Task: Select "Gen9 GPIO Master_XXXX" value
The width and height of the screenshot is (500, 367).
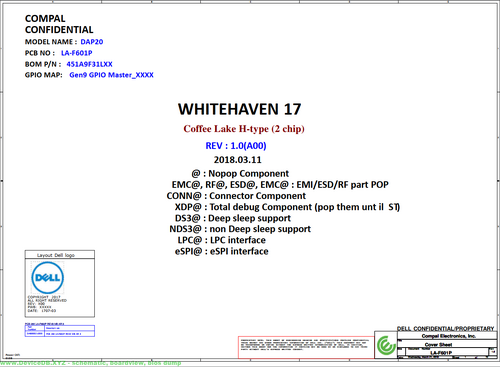Action: click(x=111, y=75)
